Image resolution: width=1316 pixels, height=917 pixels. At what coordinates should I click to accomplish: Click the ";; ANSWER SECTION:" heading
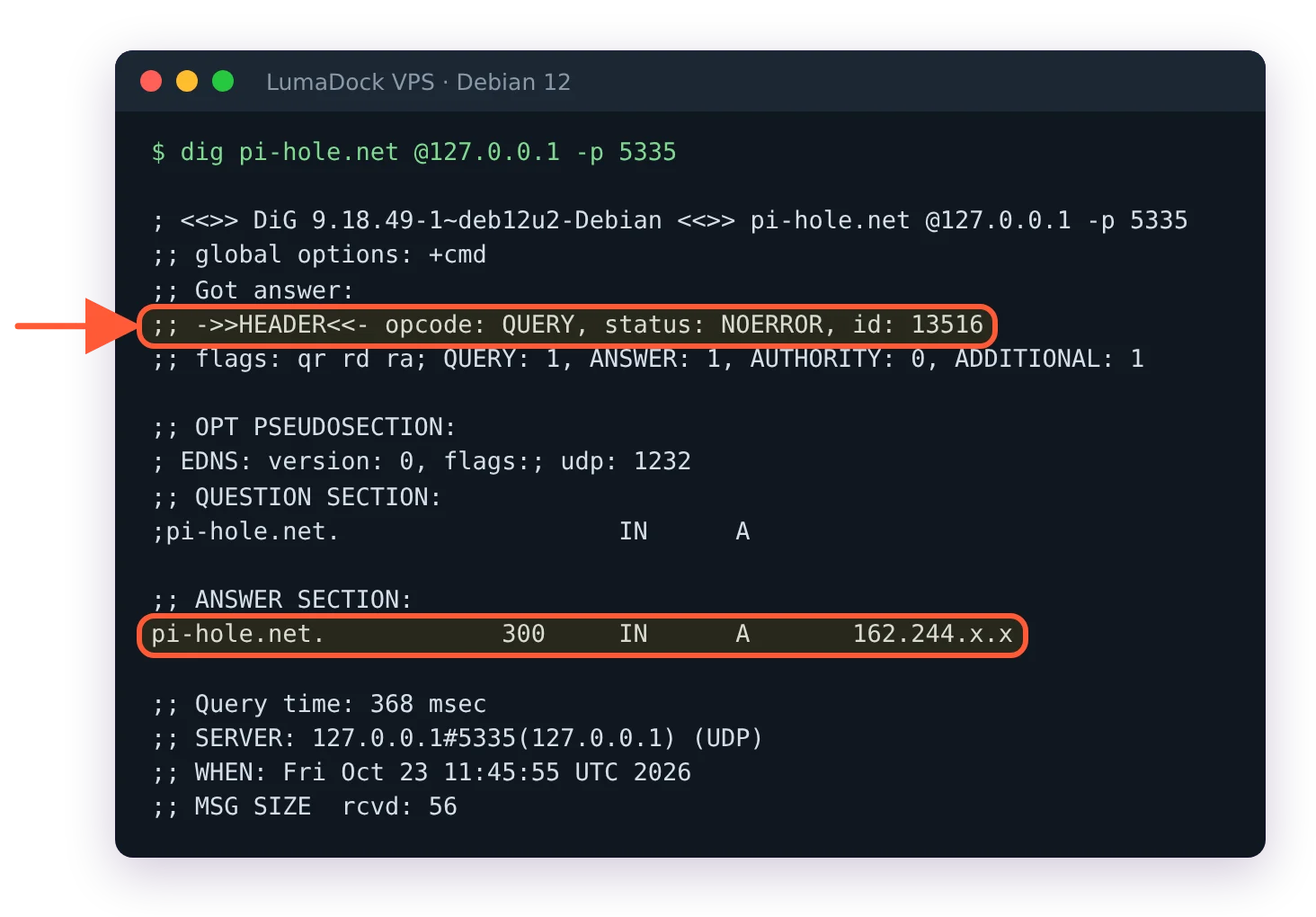click(281, 600)
